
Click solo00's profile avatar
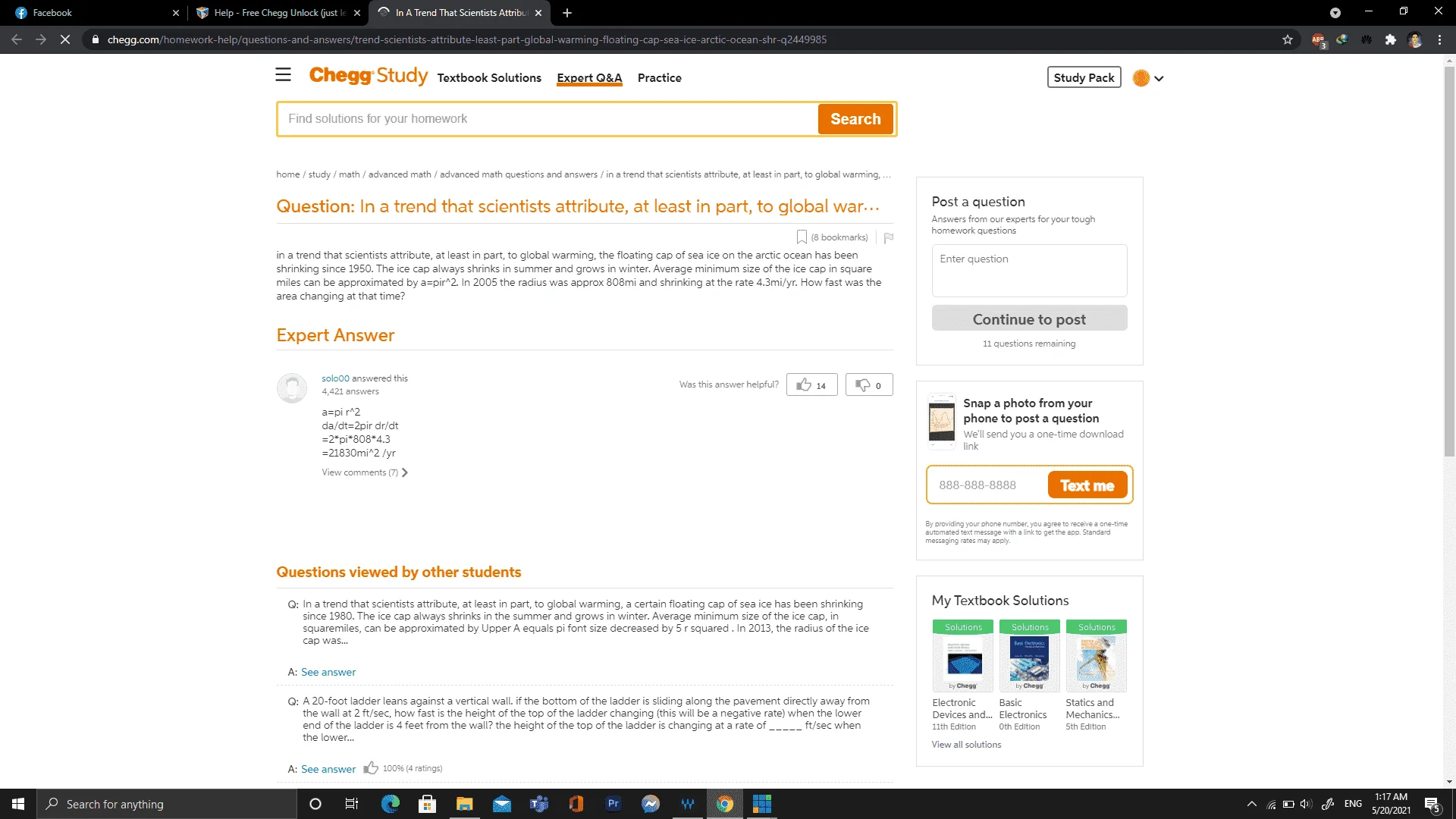pos(291,388)
